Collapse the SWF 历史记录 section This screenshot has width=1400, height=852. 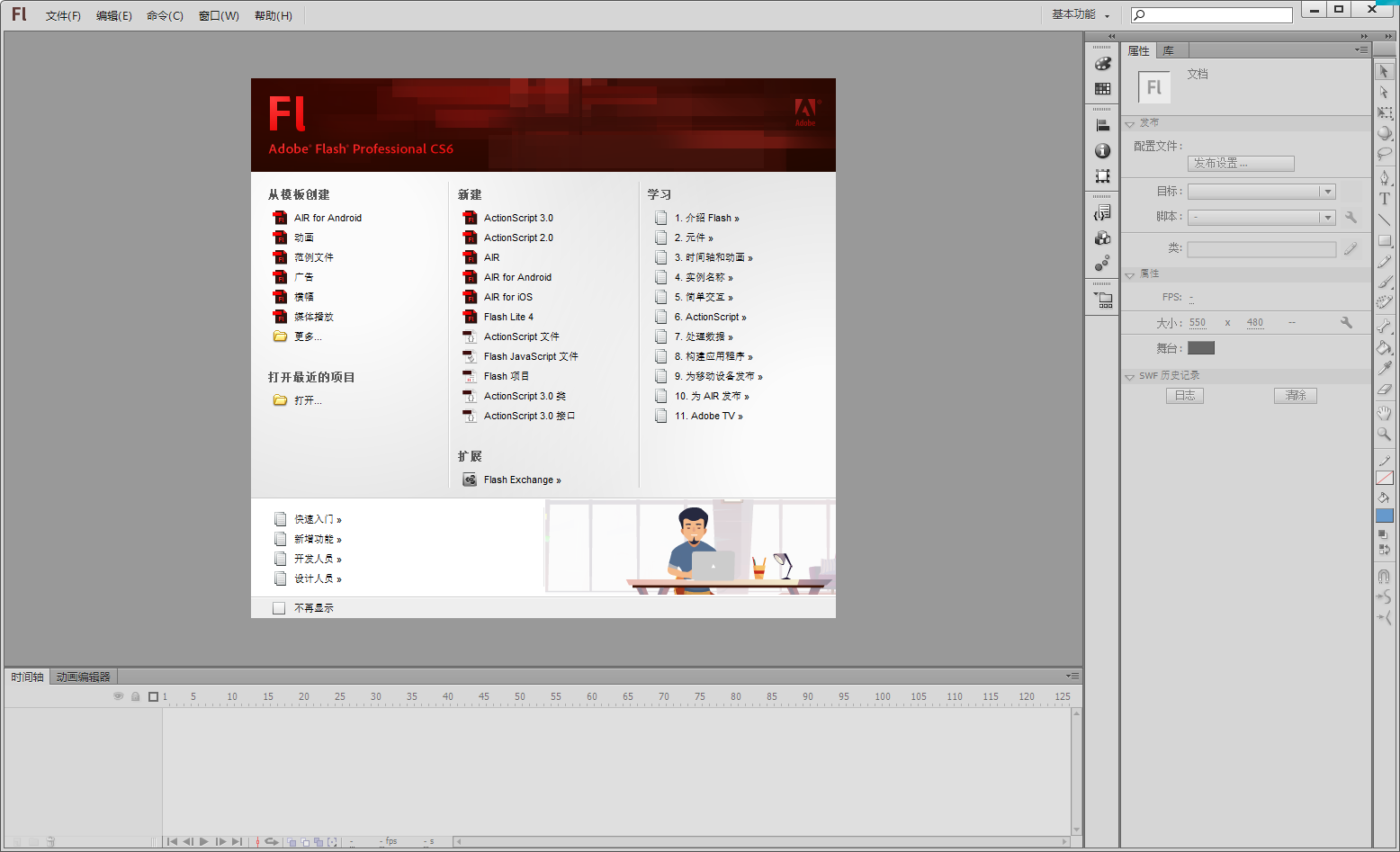[x=1129, y=376]
